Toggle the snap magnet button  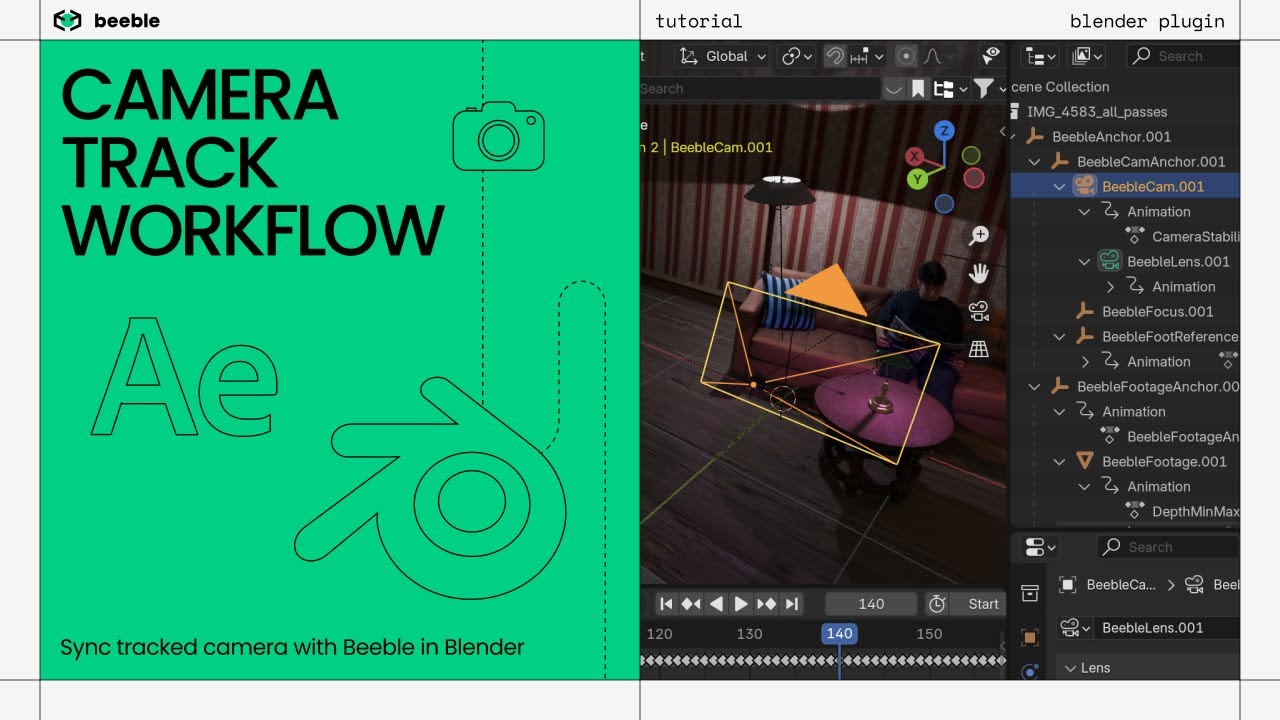pyautogui.click(x=834, y=56)
